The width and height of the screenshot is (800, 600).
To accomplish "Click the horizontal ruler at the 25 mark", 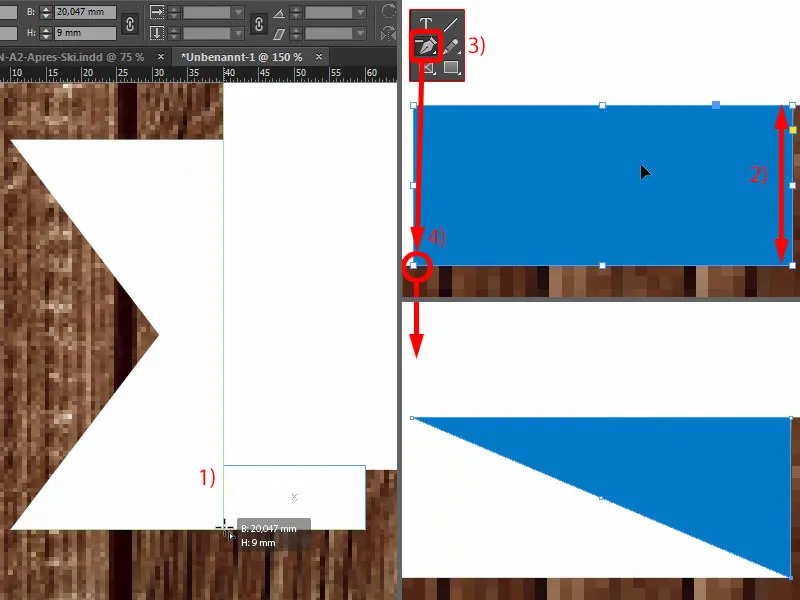I will [x=123, y=73].
